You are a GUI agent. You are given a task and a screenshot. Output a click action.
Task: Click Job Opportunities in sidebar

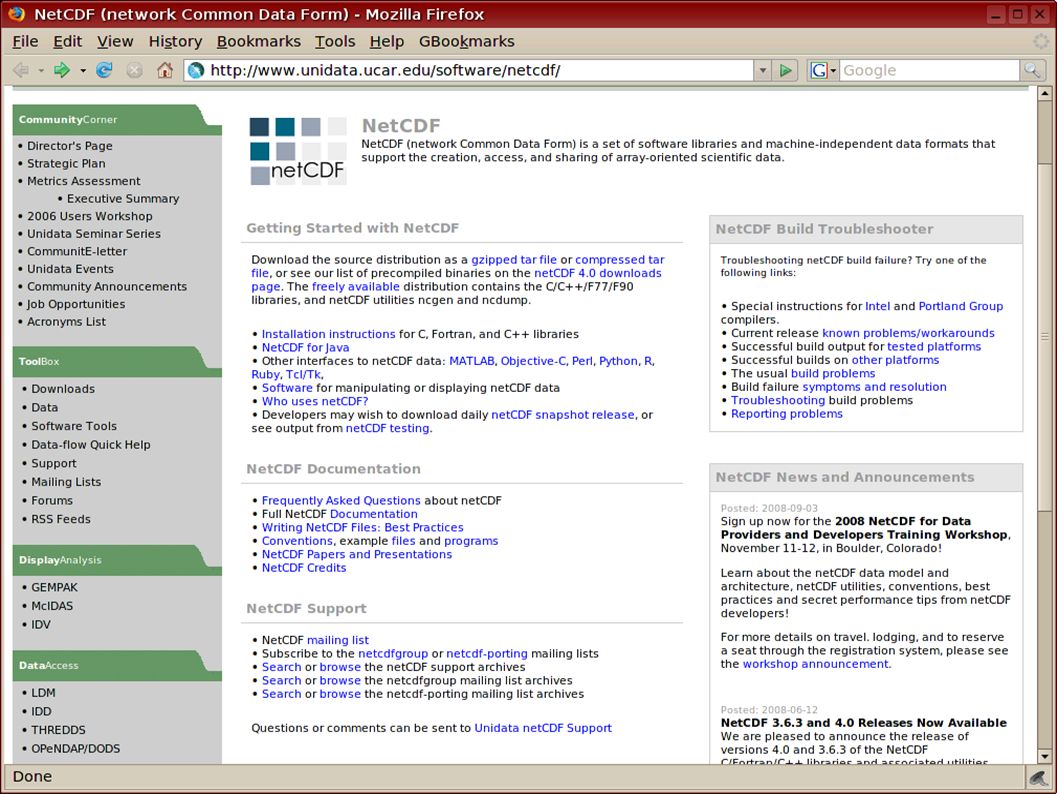[76, 304]
